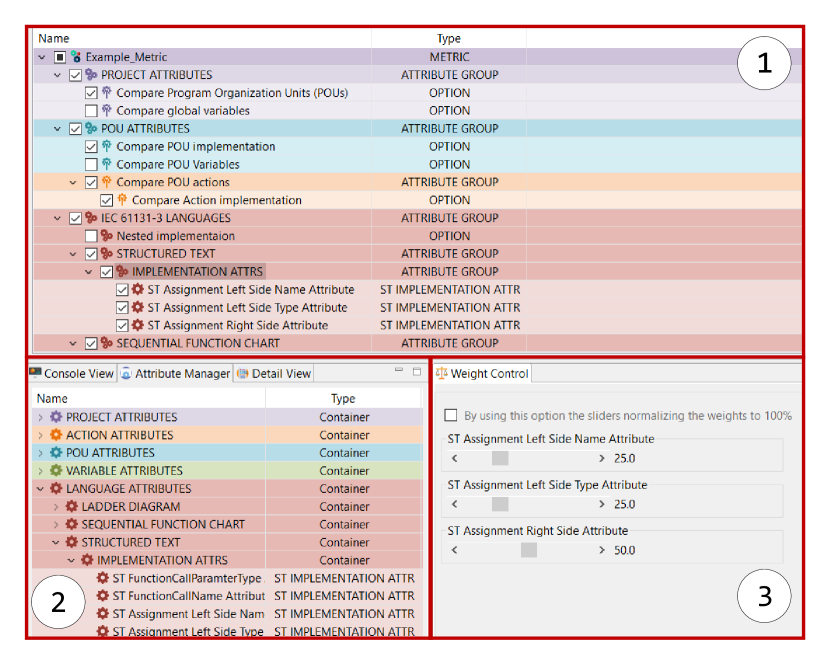Click the PROJECT ATTRIBUTES group icon in metric tree
The height and width of the screenshot is (664, 830).
click(91, 75)
